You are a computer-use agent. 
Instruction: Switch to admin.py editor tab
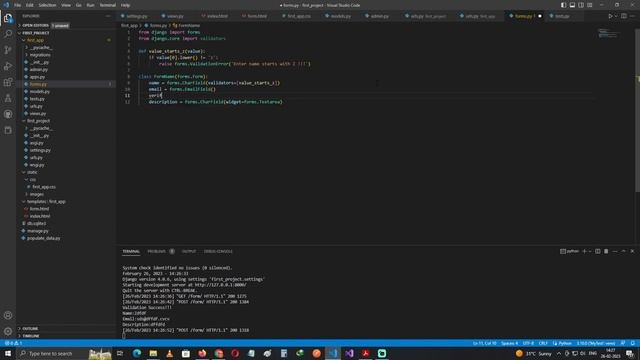coord(380,16)
